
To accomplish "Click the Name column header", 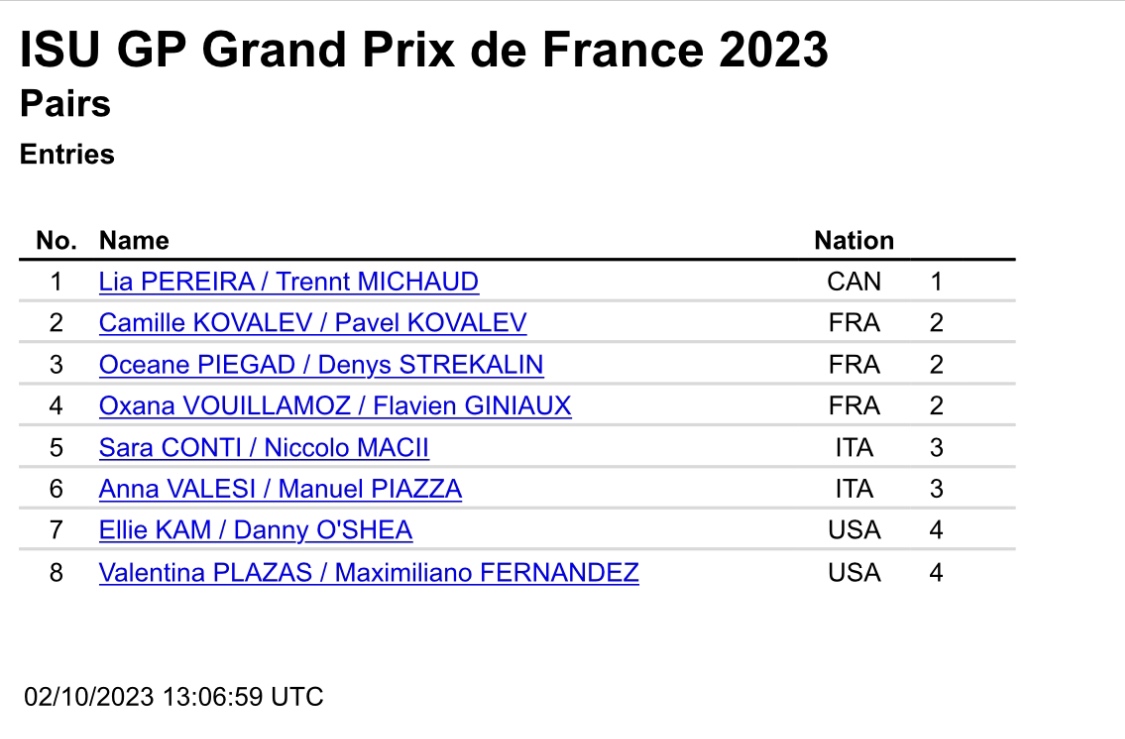I will [134, 240].
